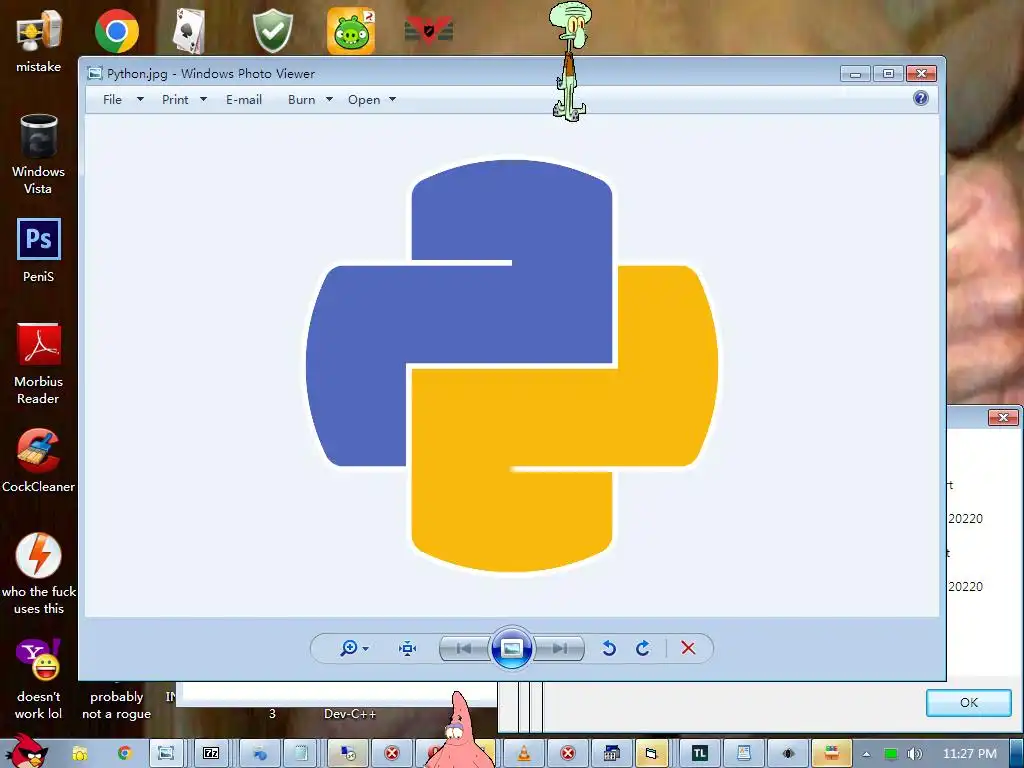Click the Python logo image in the viewer
Image resolution: width=1024 pixels, height=768 pixels.
coord(512,366)
